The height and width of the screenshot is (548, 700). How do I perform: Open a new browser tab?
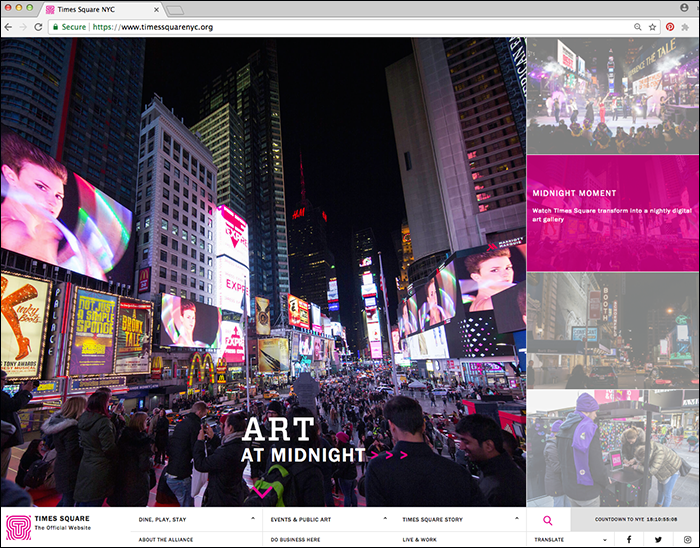click(x=174, y=10)
